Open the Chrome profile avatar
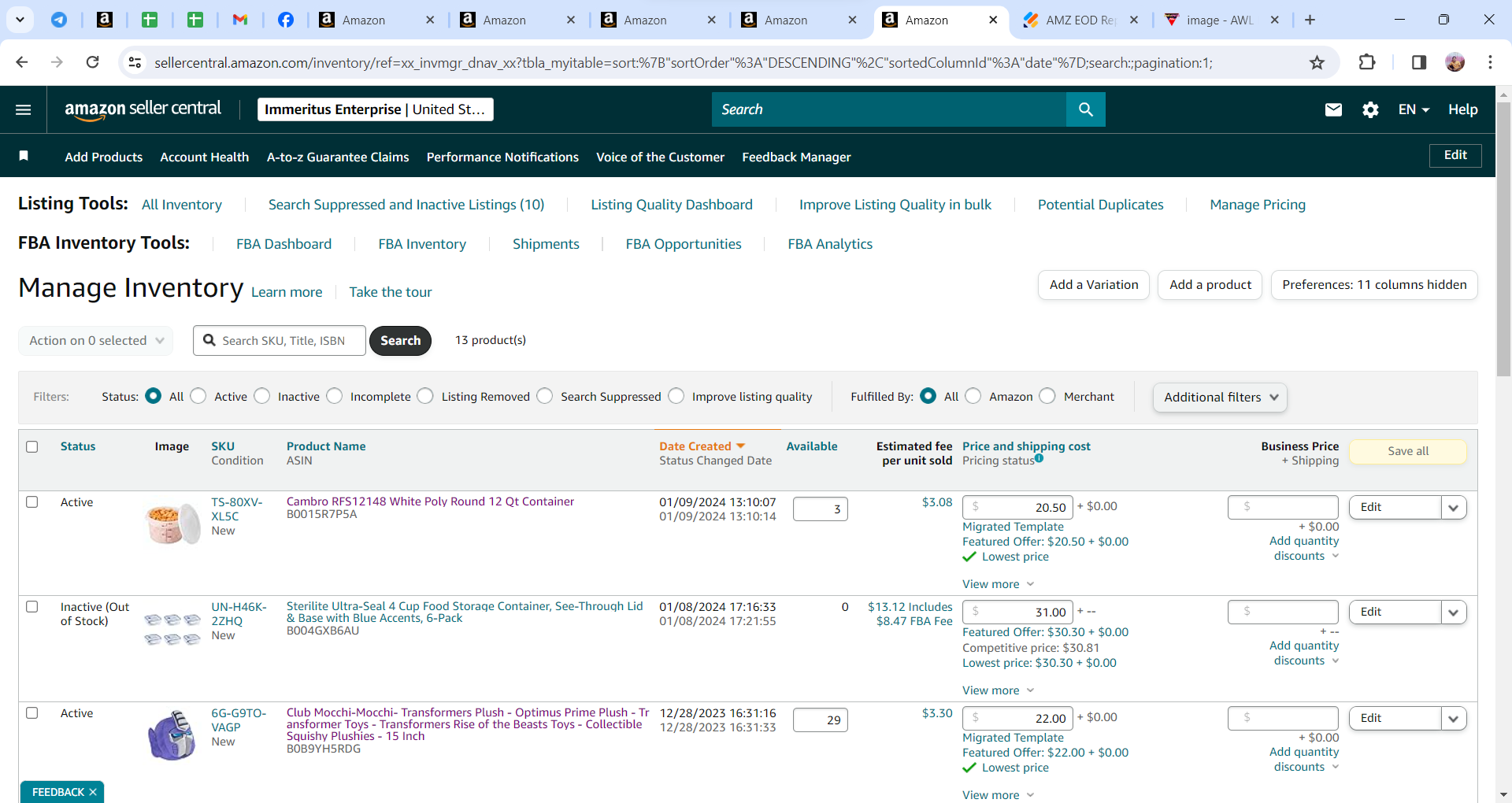Viewport: 1512px width, 803px height. click(1455, 62)
